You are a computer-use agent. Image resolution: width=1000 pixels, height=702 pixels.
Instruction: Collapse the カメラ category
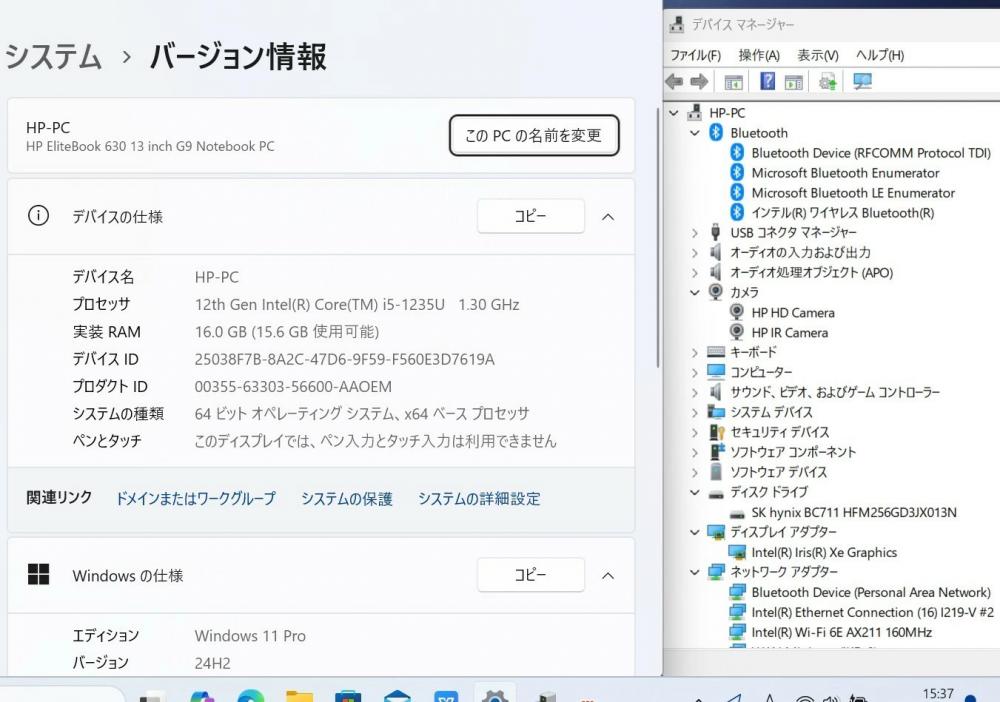(x=695, y=292)
